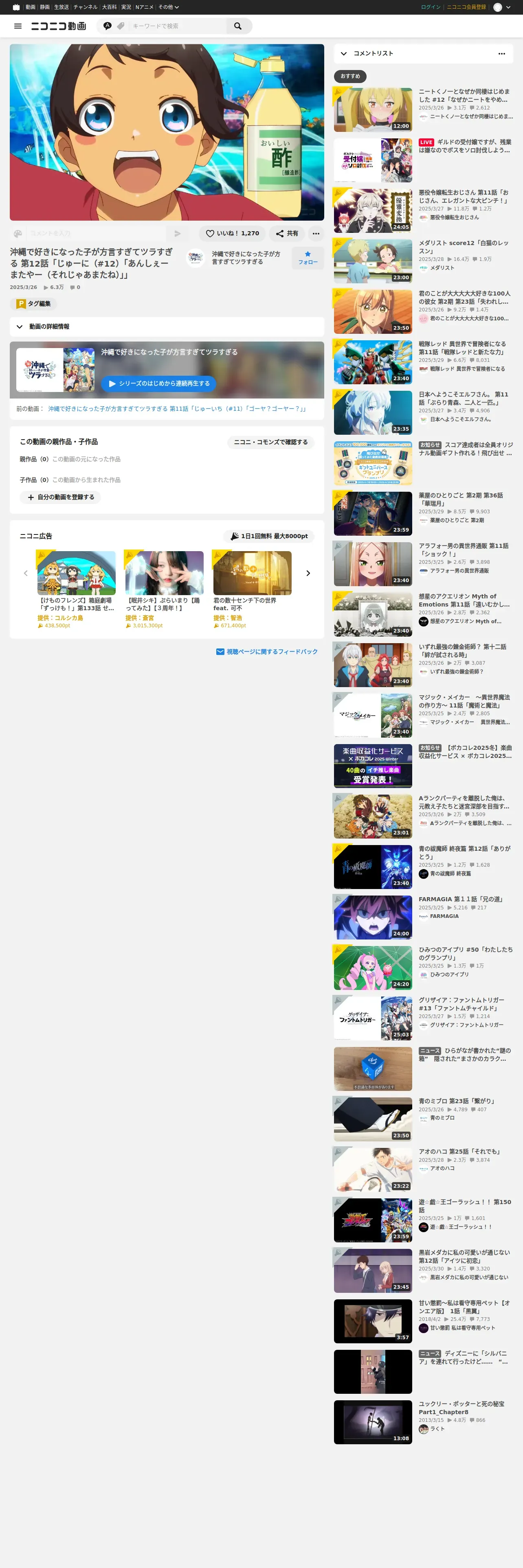Open アオのハコ 第25話 title
Screen dimensions: 523x1568
tap(460, 1152)
